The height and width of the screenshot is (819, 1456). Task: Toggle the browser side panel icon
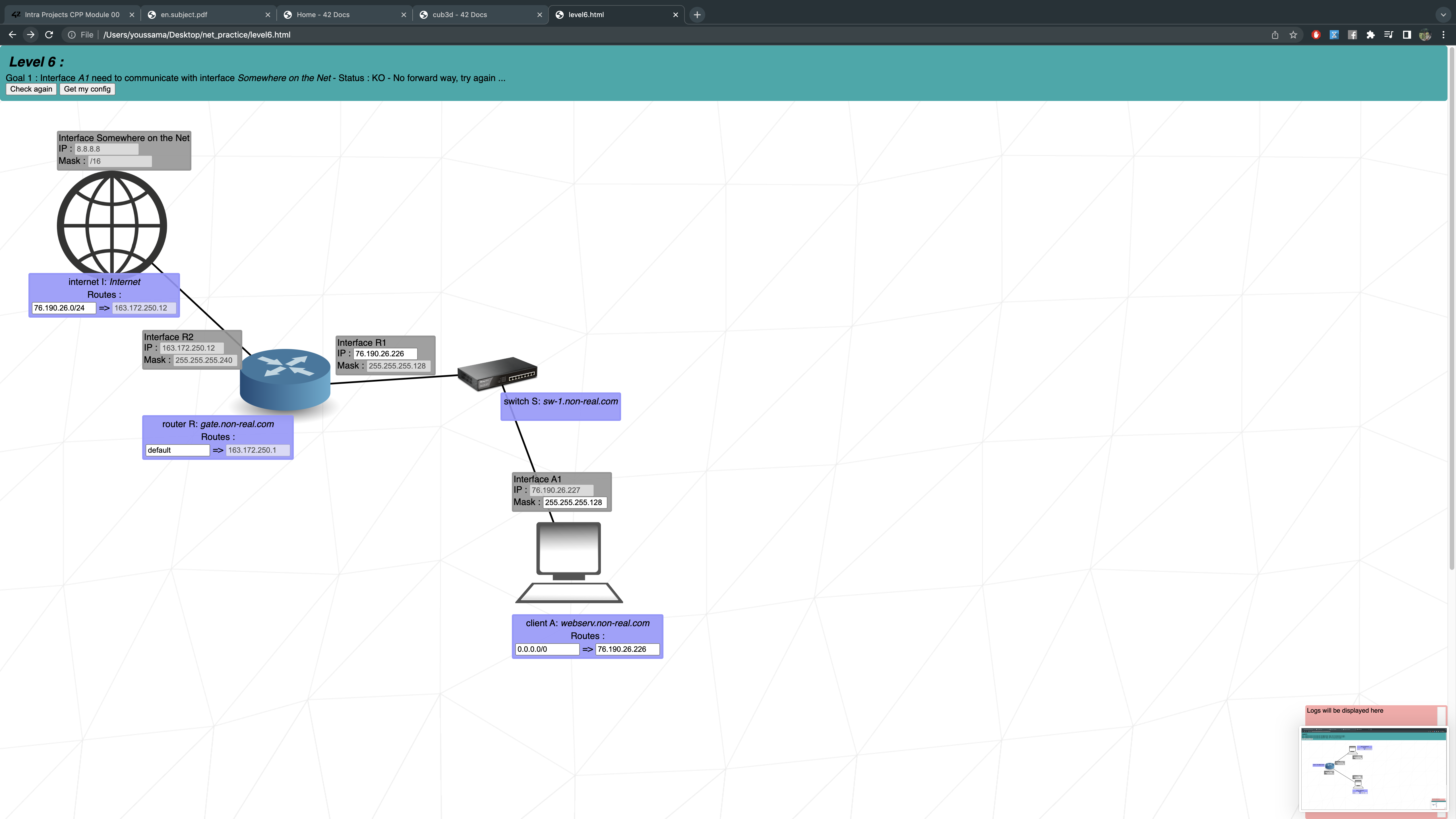pos(1407,34)
